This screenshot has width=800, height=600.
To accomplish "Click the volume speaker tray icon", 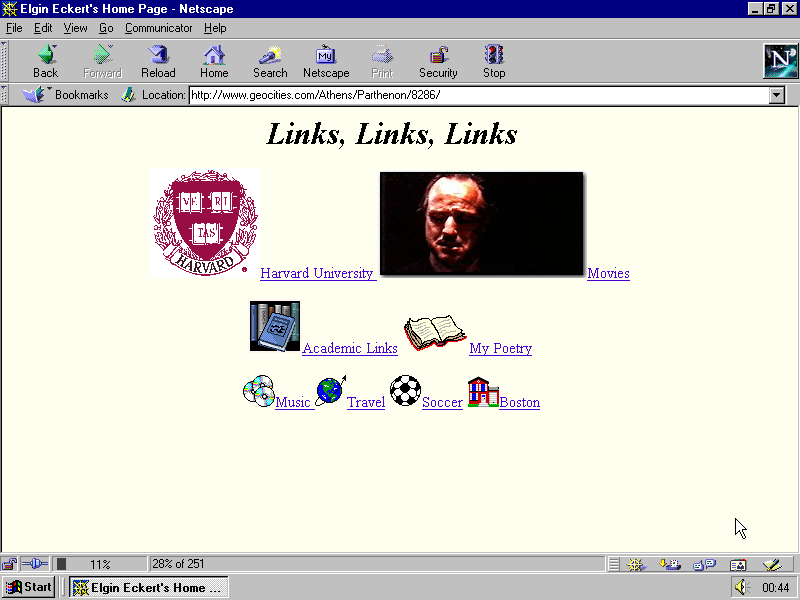I will (742, 587).
